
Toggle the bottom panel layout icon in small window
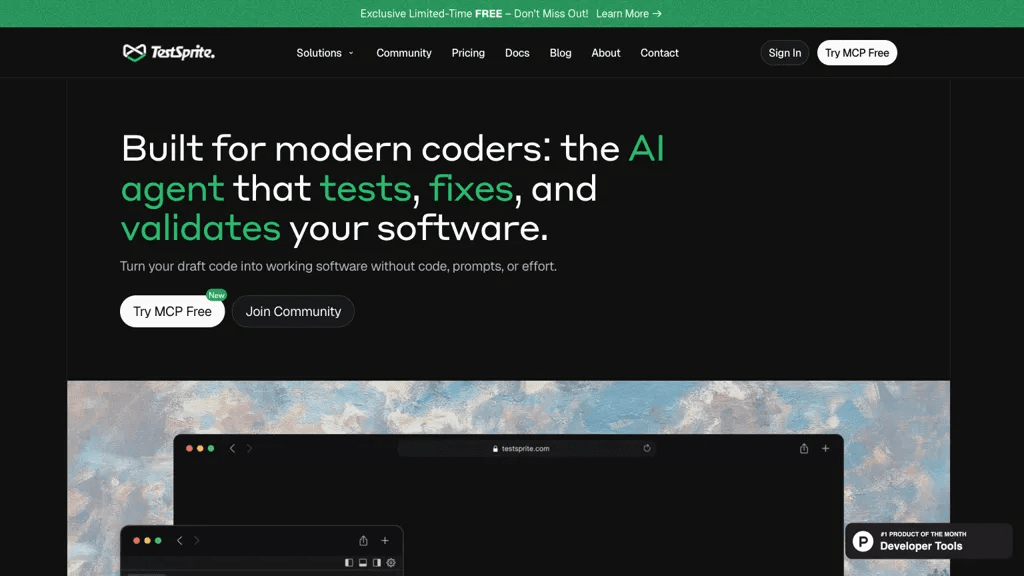(363, 562)
